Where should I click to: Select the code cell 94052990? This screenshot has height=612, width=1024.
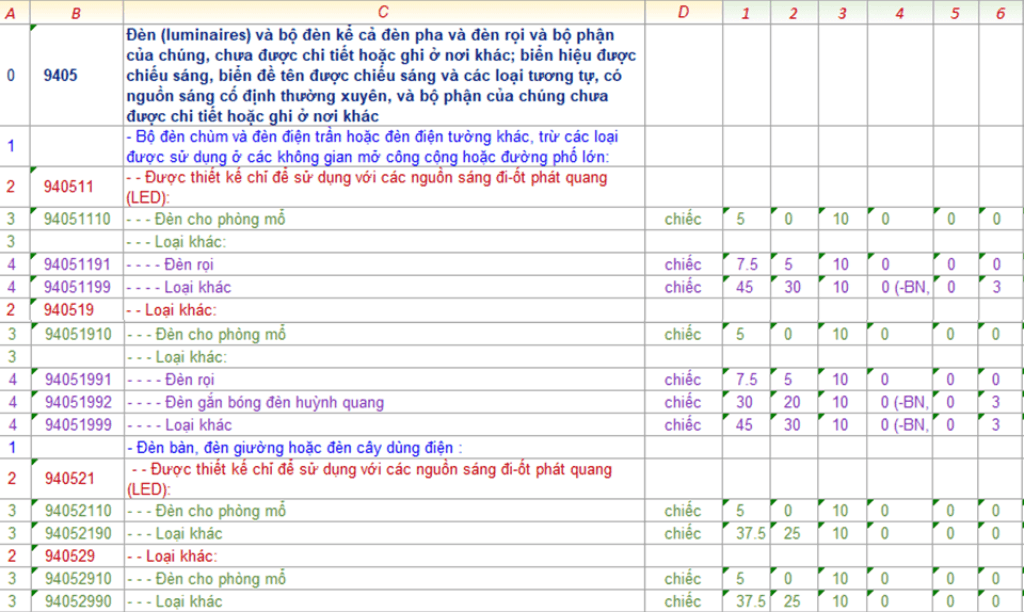pos(78,602)
